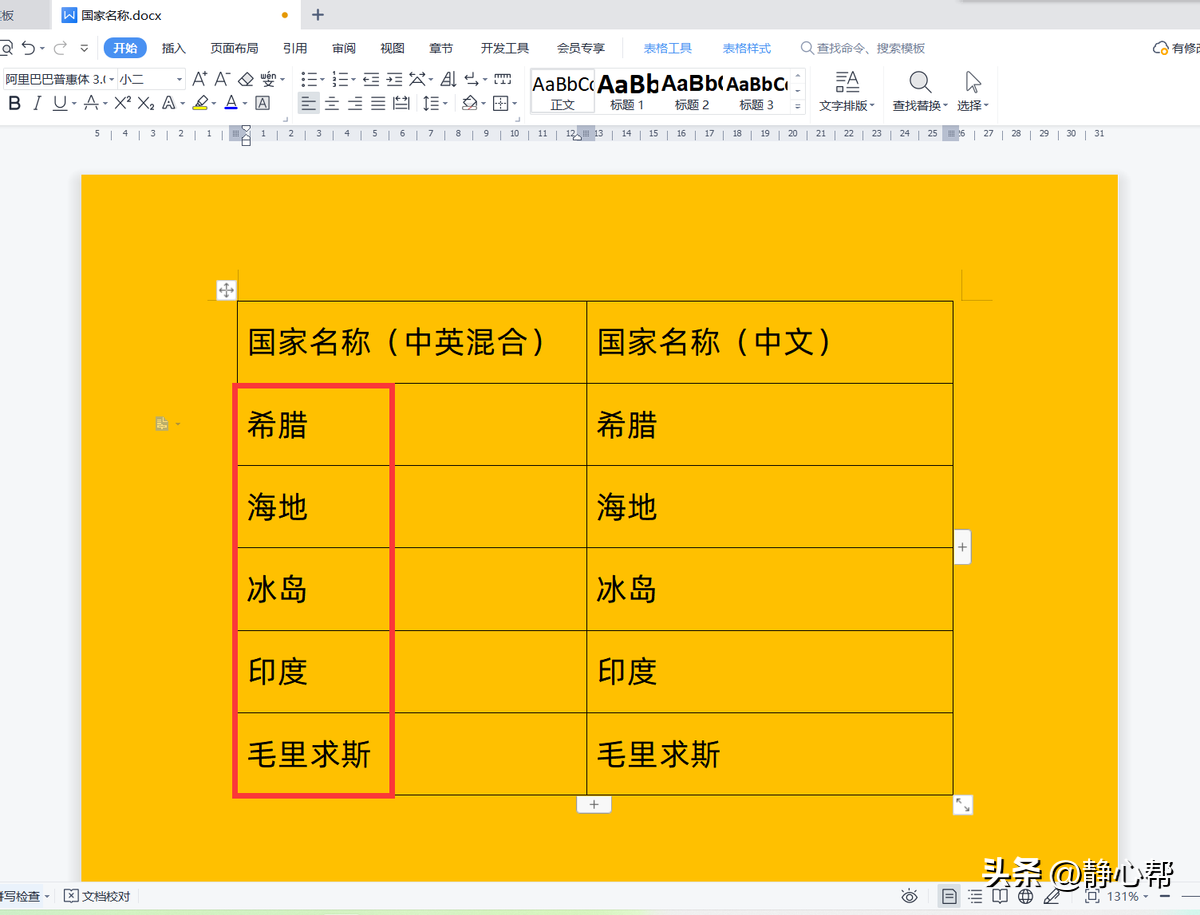Switch to 开始 ribbon tab
Screen dimensions: 1200x915
pyautogui.click(x=125, y=48)
